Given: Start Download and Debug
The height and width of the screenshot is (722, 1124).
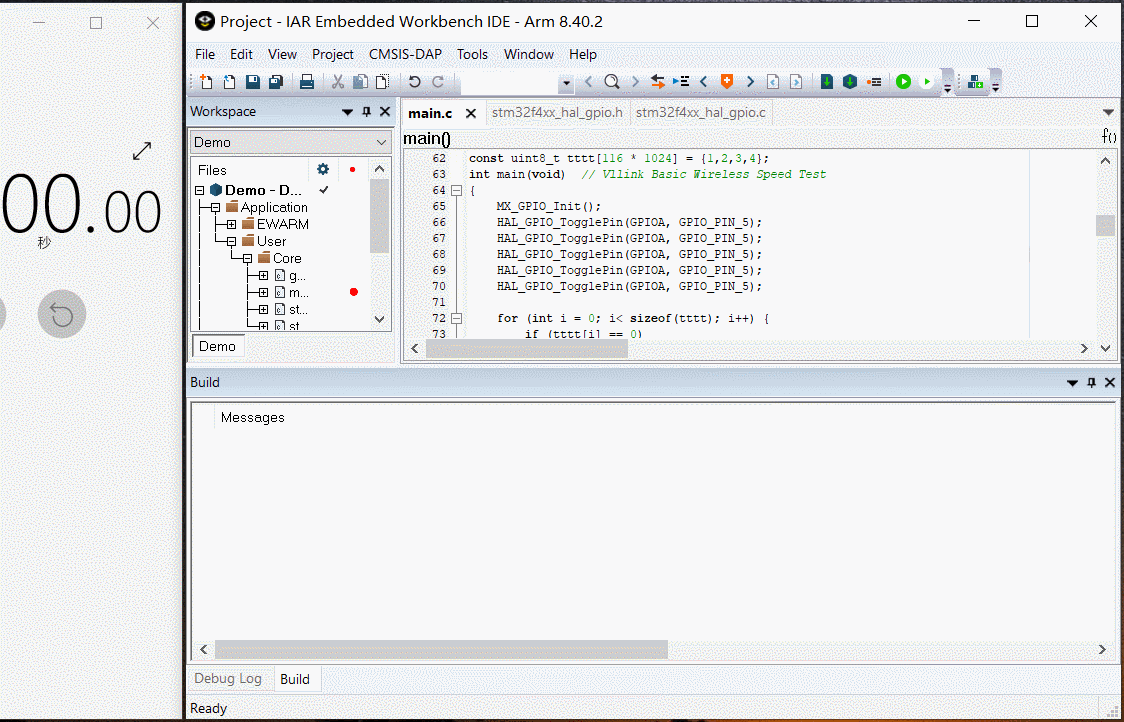Looking at the screenshot, I should 903,82.
